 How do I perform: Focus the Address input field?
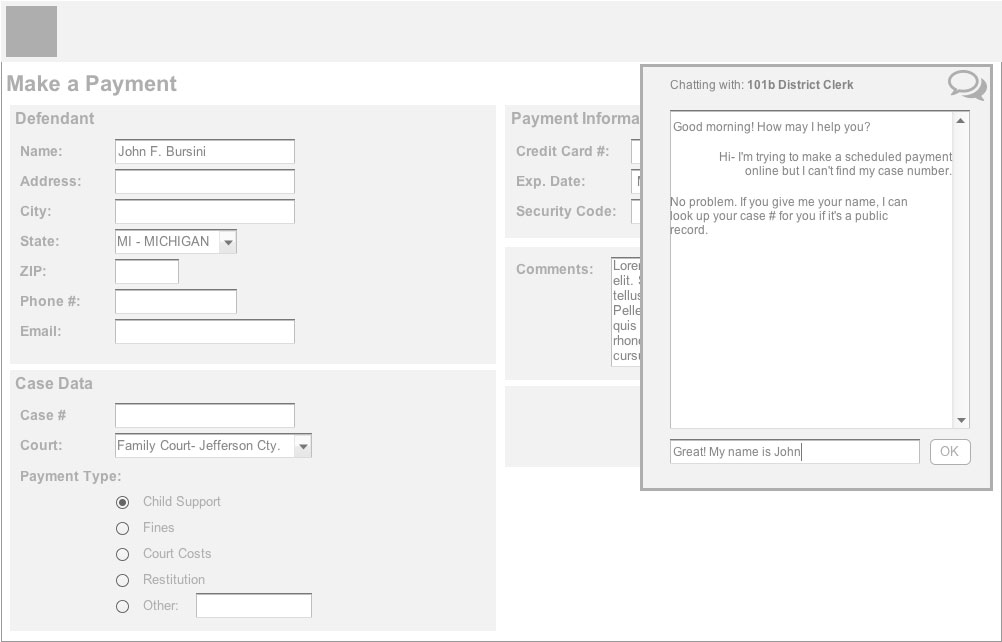point(204,182)
